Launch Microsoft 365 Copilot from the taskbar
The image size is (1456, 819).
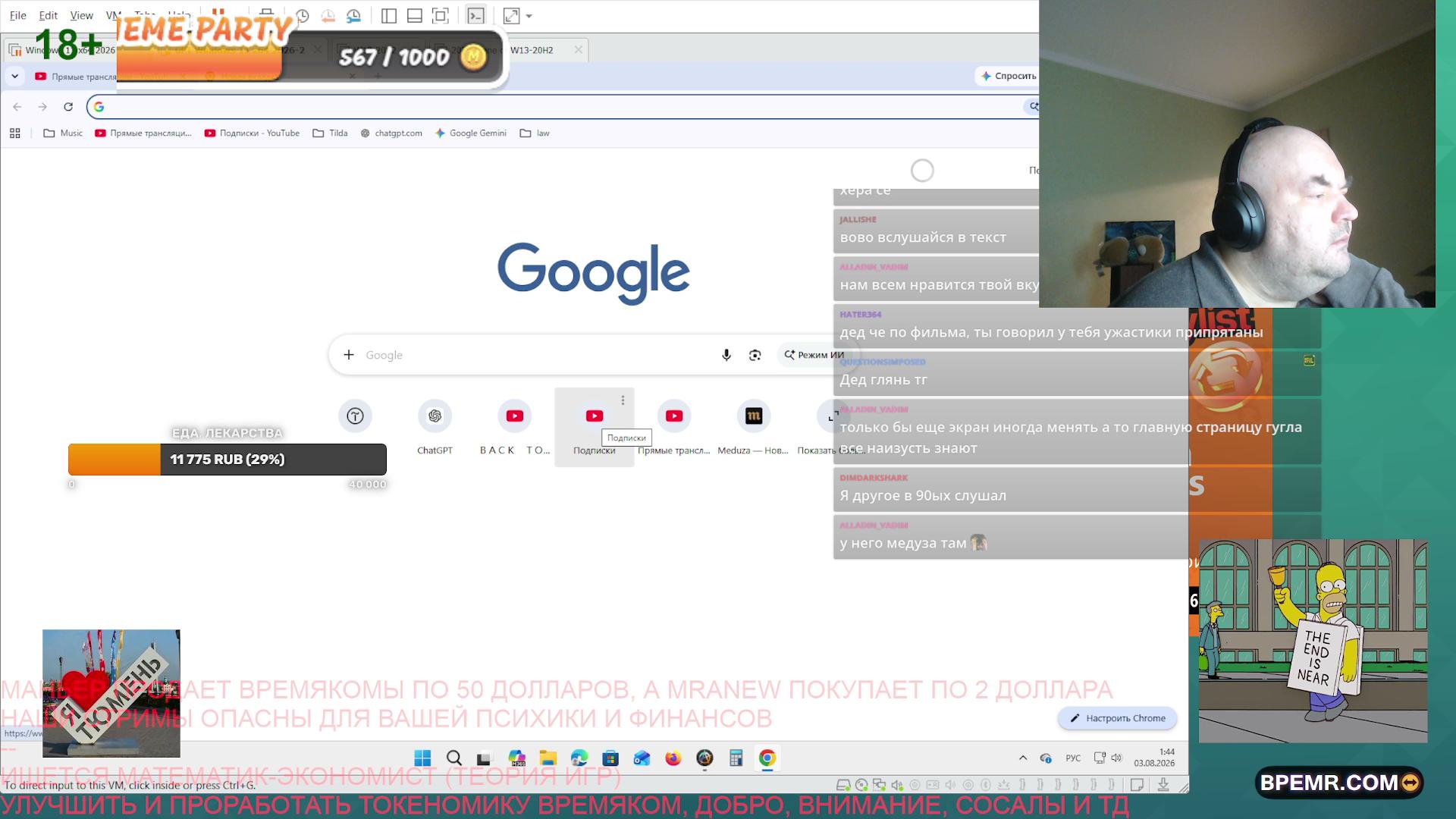point(517,758)
